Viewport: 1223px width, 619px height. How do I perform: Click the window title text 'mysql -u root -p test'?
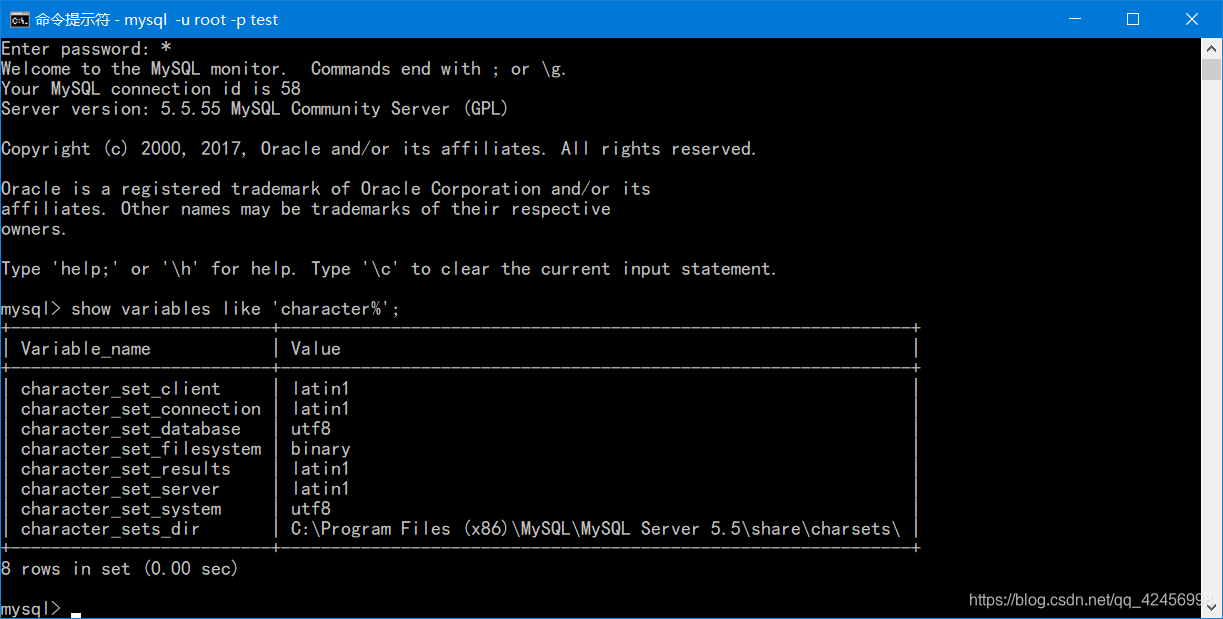point(201,19)
